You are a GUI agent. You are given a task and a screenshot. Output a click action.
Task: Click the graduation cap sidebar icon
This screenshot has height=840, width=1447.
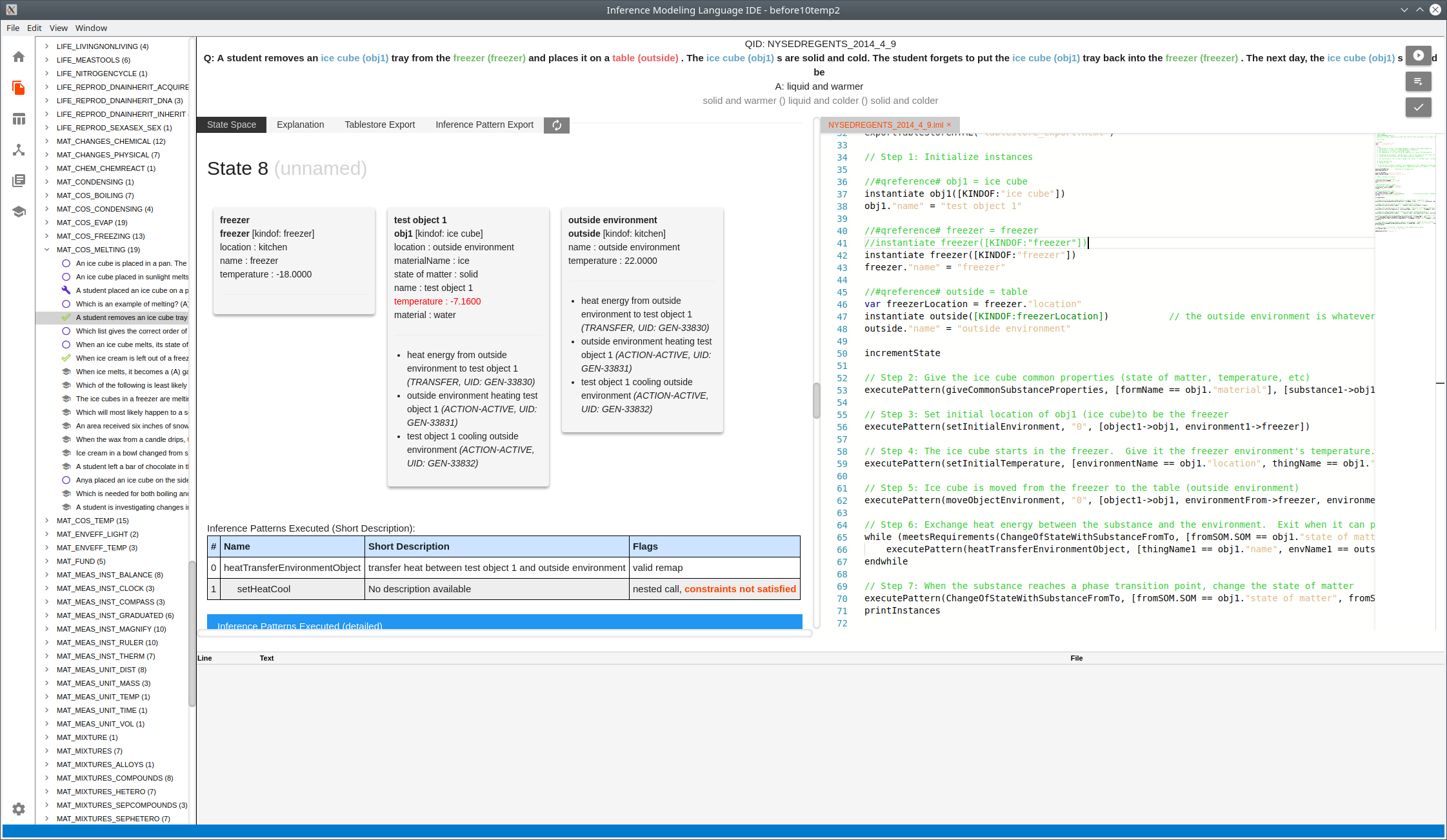[x=19, y=212]
